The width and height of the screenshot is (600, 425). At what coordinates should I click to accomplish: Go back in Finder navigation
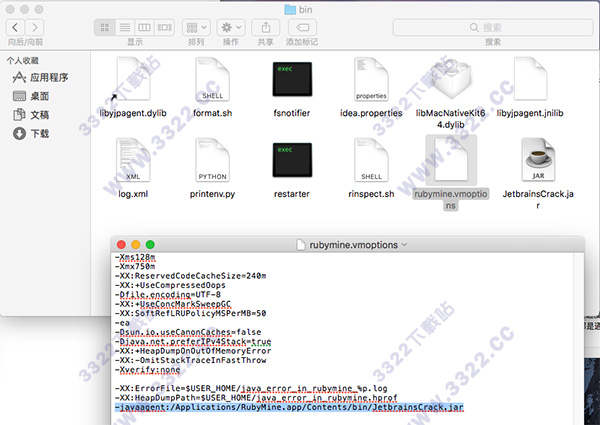coord(15,27)
